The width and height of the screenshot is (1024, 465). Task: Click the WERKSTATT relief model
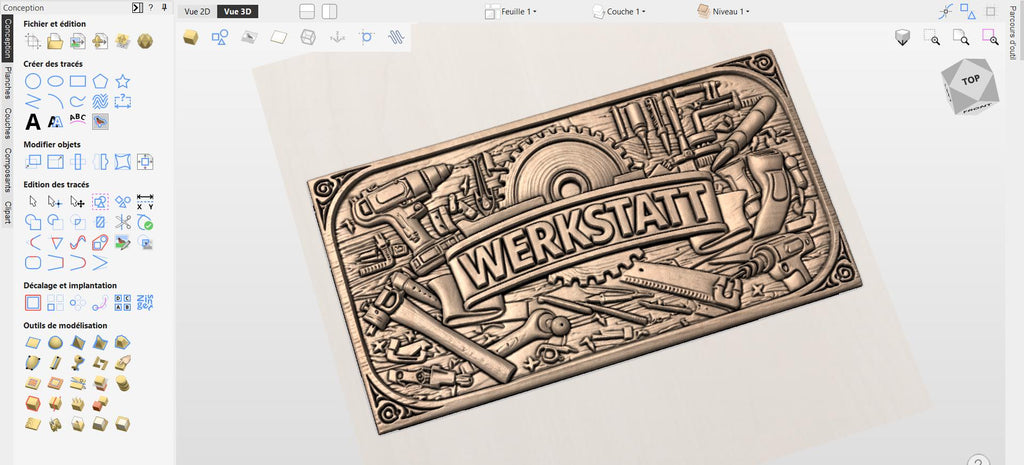[x=584, y=242]
